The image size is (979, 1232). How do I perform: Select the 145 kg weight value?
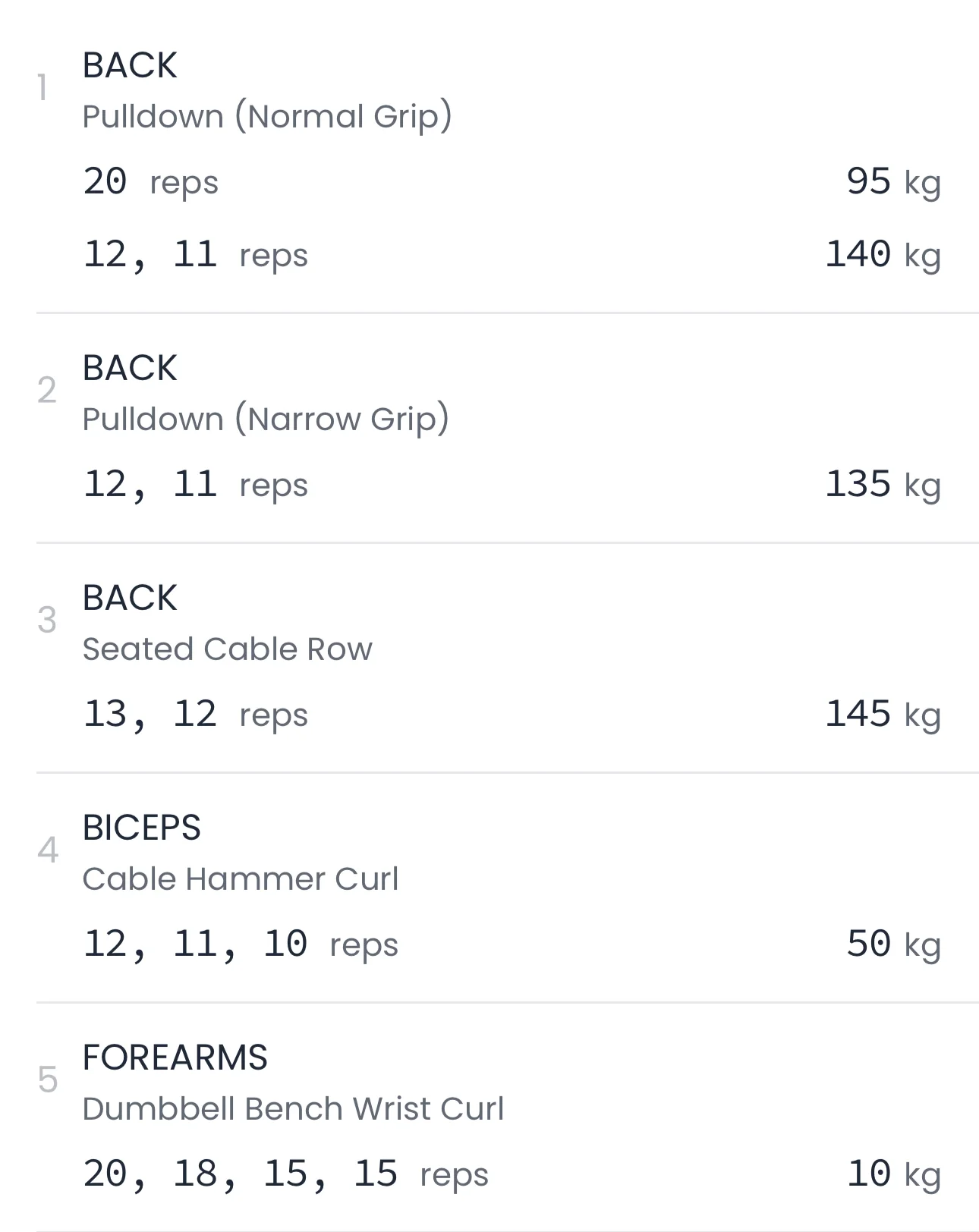882,715
